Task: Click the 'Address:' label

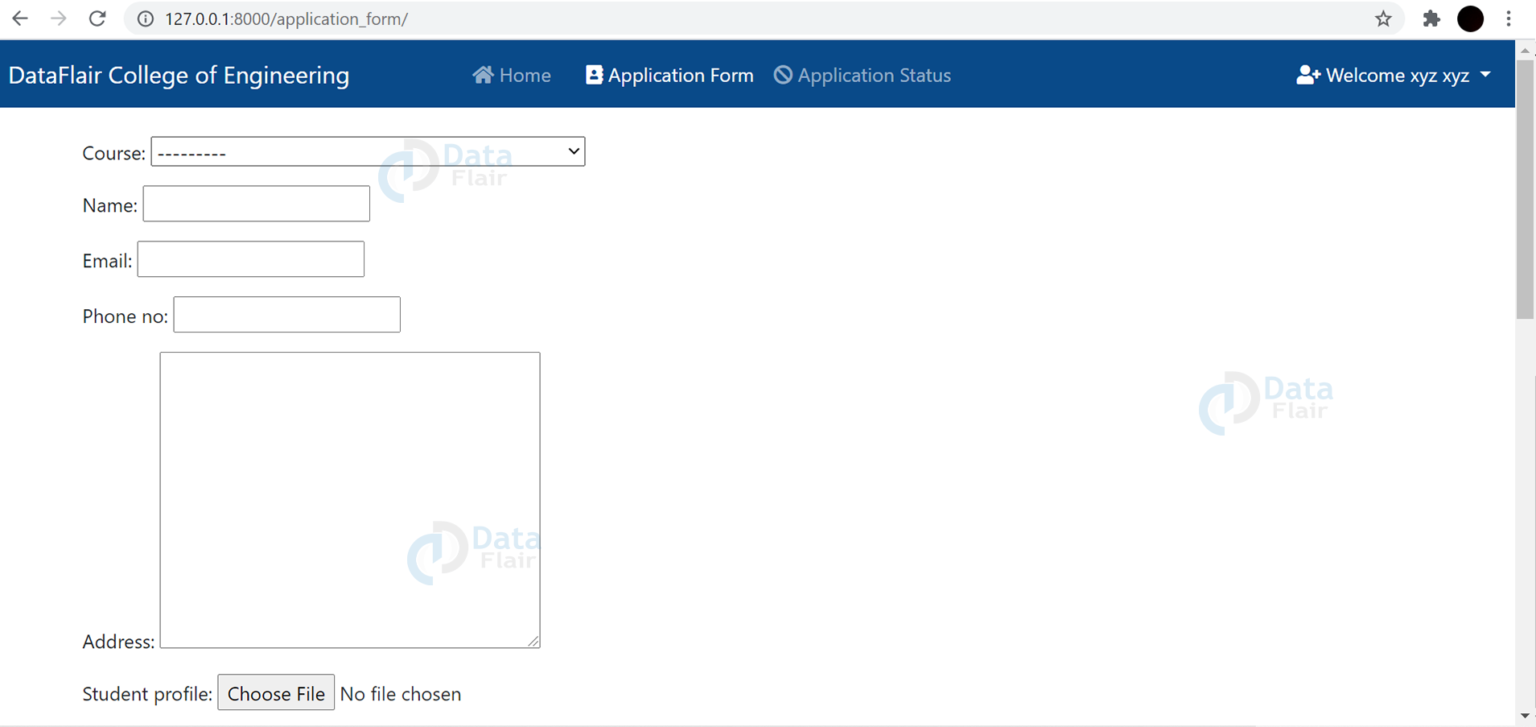Action: coord(118,642)
